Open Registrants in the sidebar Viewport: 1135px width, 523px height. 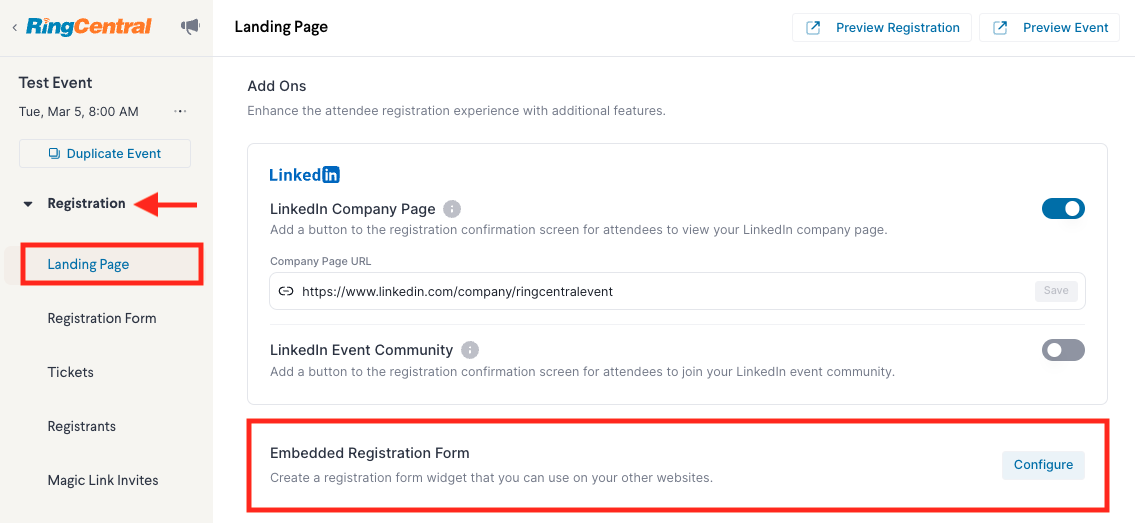82,426
